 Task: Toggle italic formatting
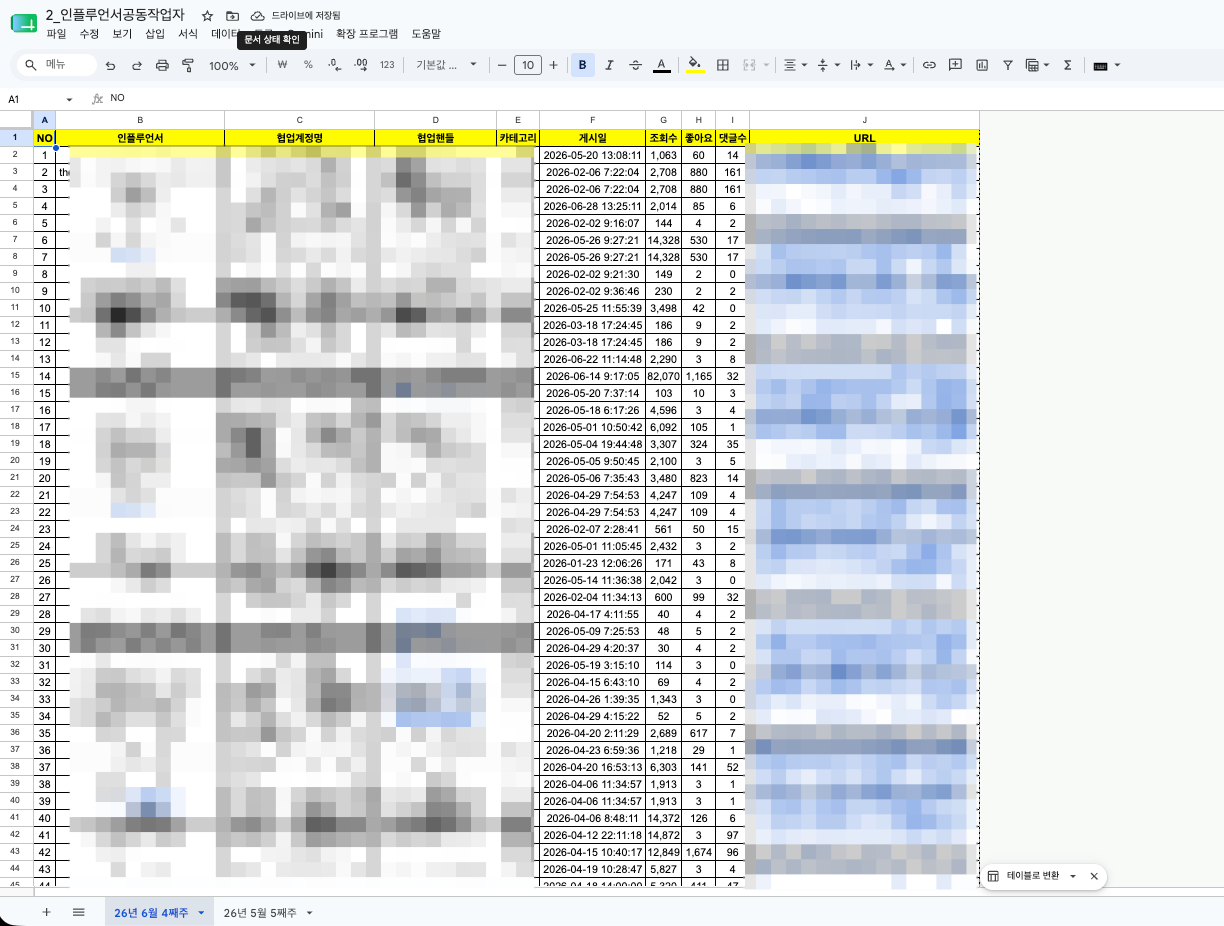(x=609, y=65)
